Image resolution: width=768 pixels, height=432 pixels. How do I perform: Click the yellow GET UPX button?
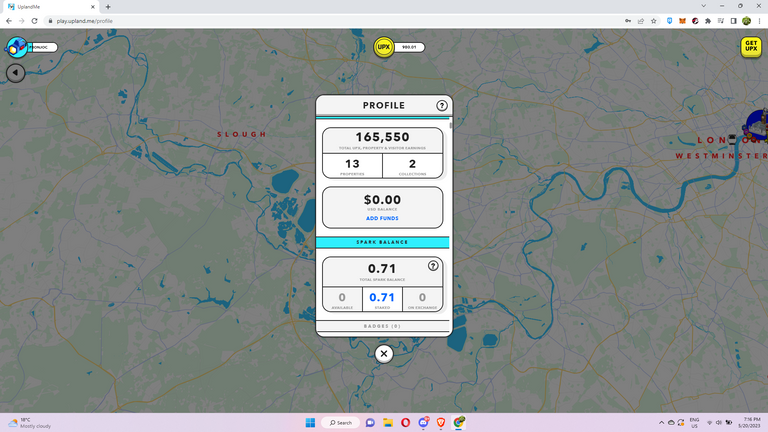click(x=751, y=47)
